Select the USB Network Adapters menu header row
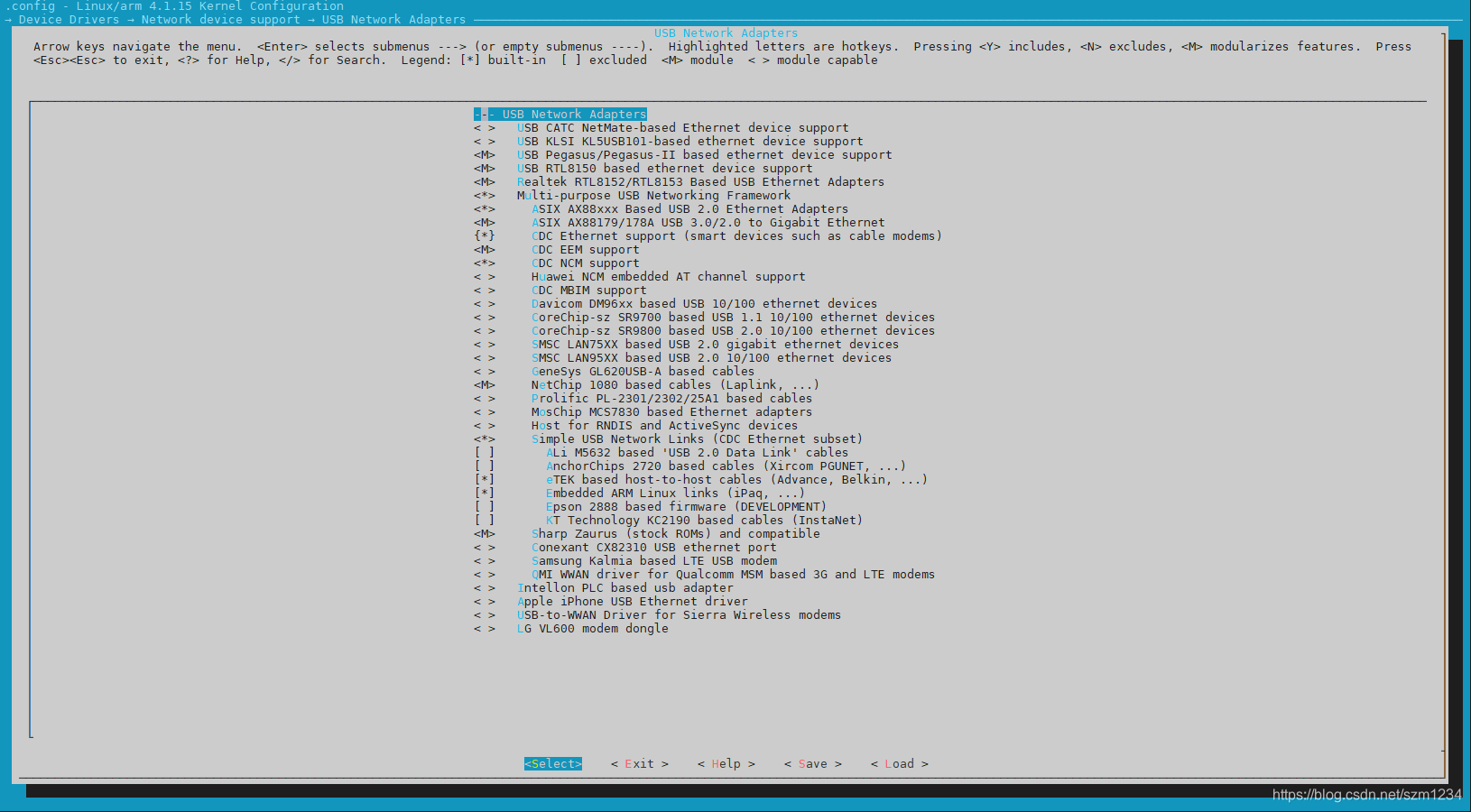The height and width of the screenshot is (812, 1471). 560,115
